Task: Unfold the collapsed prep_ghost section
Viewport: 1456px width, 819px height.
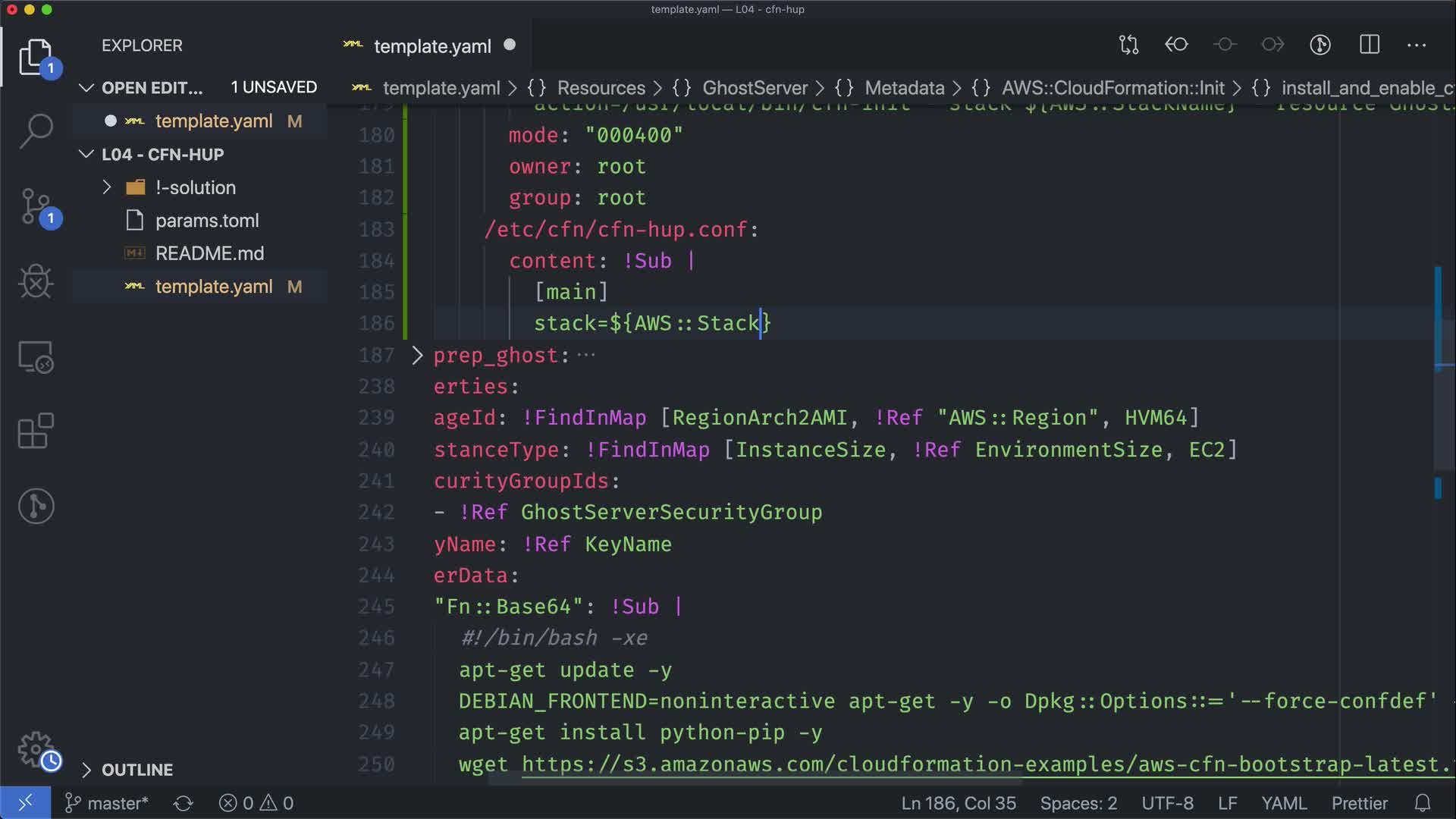Action: 417,355
